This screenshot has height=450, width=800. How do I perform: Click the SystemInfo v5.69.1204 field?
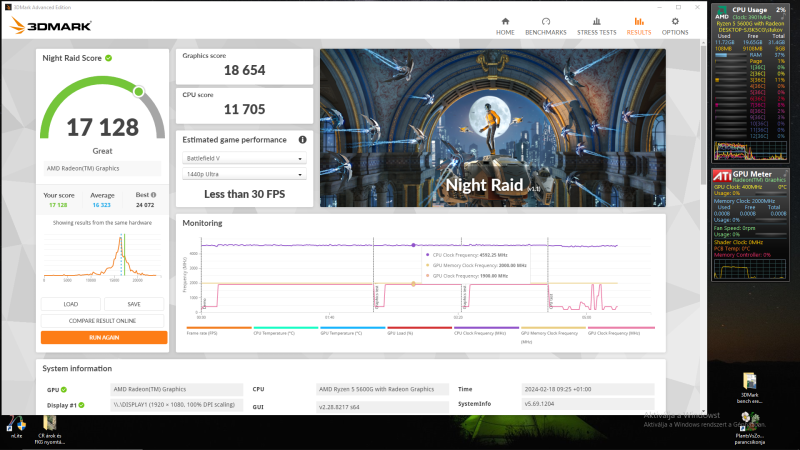click(x=588, y=404)
